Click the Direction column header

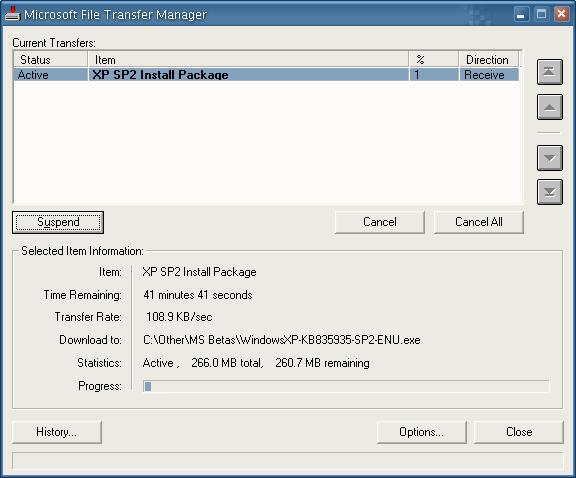489,60
